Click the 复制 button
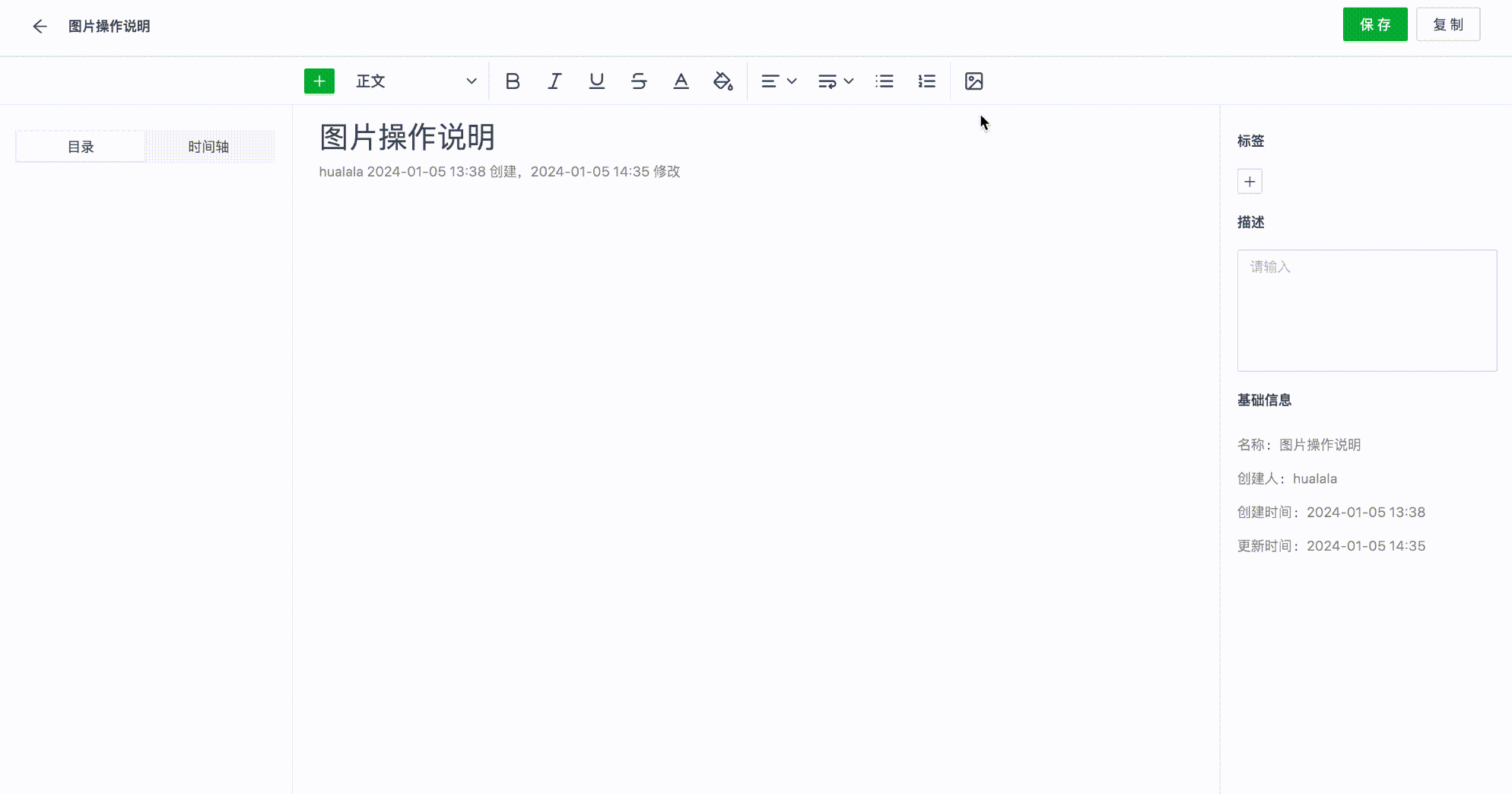 [x=1447, y=25]
